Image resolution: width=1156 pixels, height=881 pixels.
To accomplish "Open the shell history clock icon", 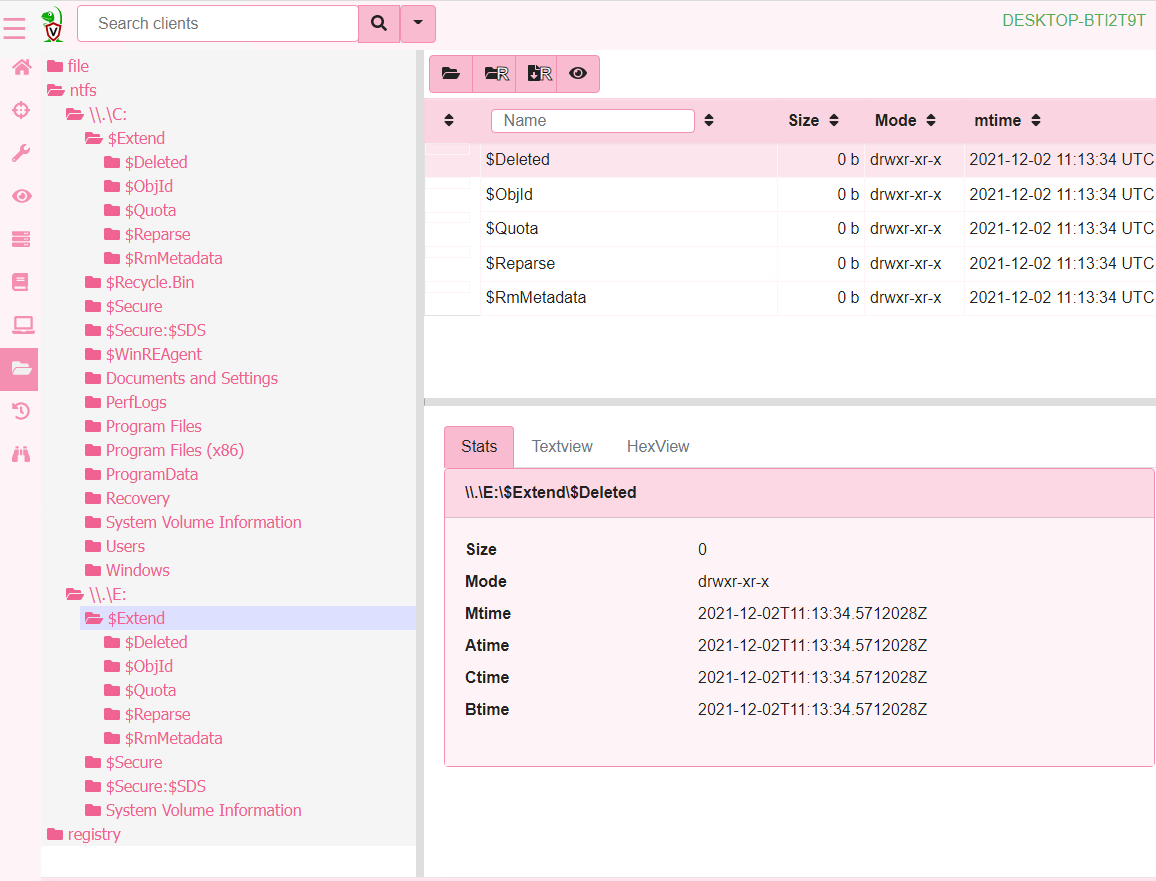I will (20, 411).
